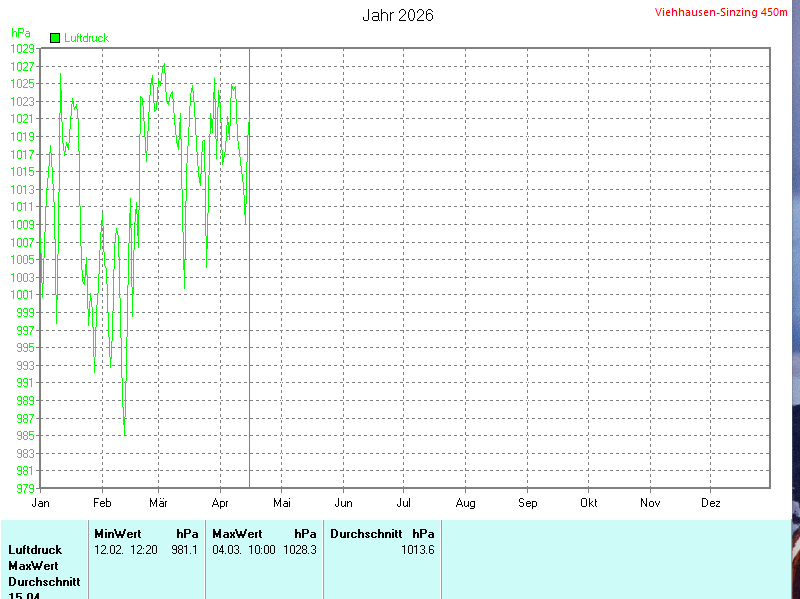Select the maximum value 1028.3 in the table

tap(300, 550)
